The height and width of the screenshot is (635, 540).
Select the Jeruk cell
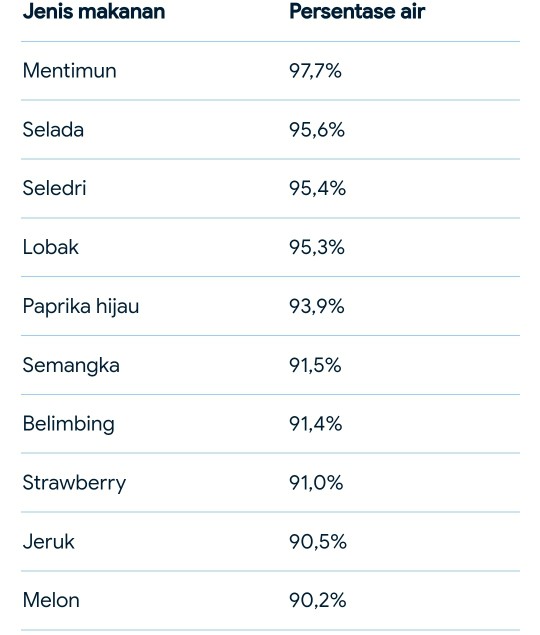pos(49,541)
